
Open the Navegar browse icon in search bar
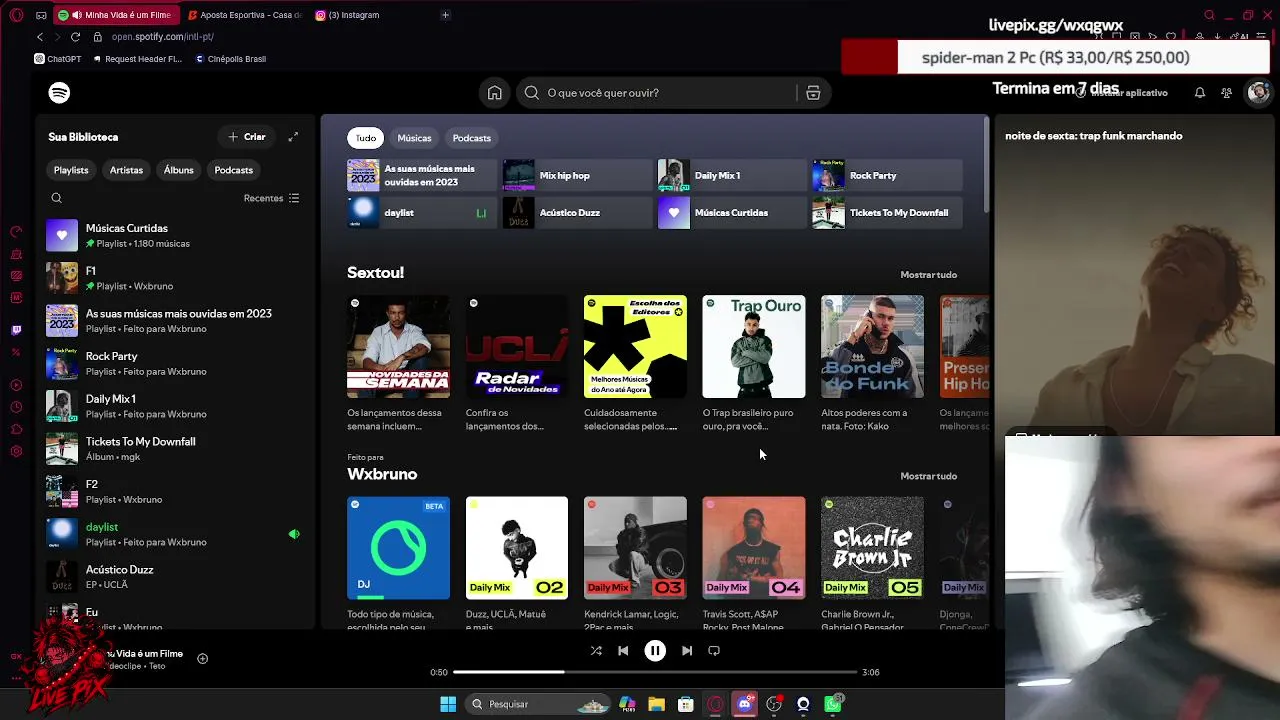[x=813, y=93]
